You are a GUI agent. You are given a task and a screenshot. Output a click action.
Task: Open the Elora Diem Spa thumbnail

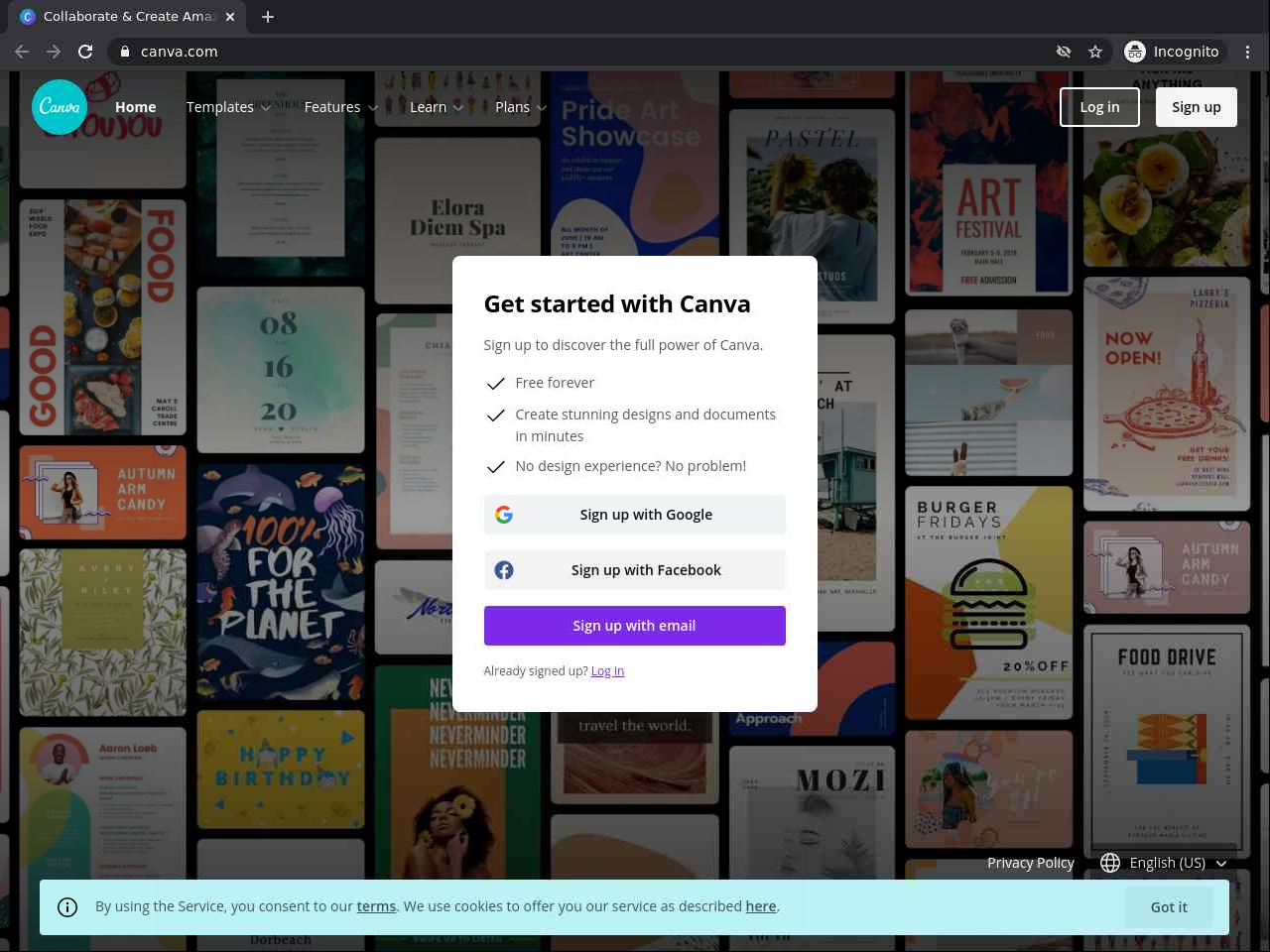[x=457, y=220]
